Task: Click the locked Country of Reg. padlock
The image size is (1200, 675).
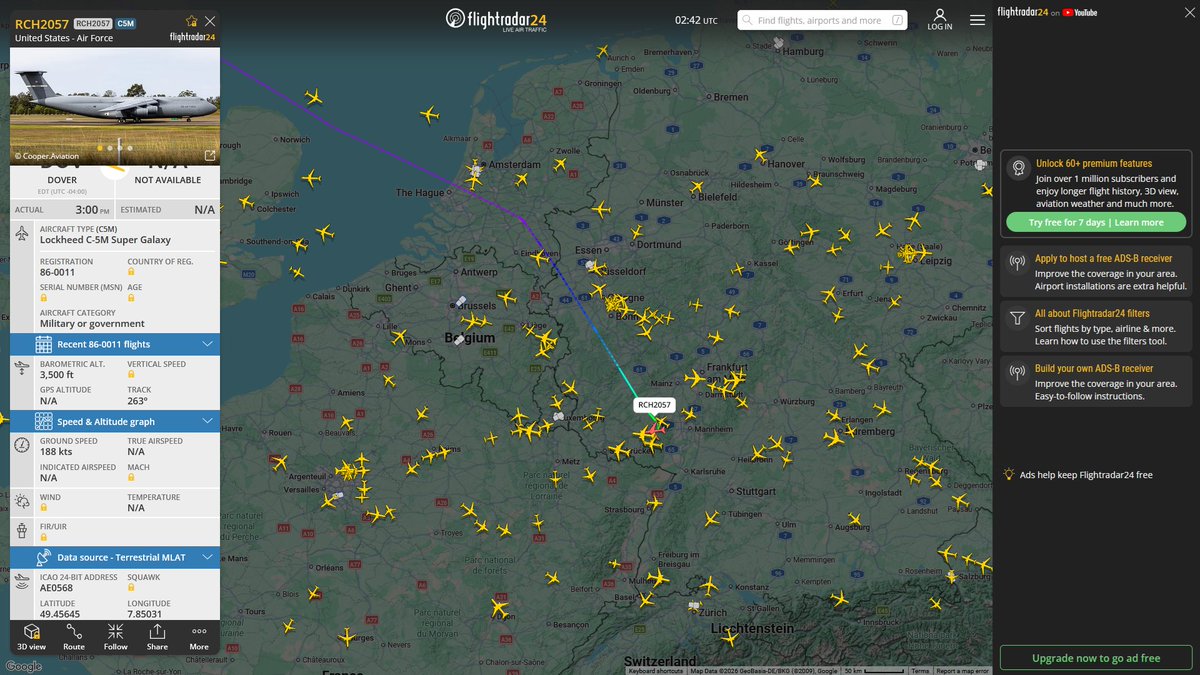Action: click(x=131, y=272)
